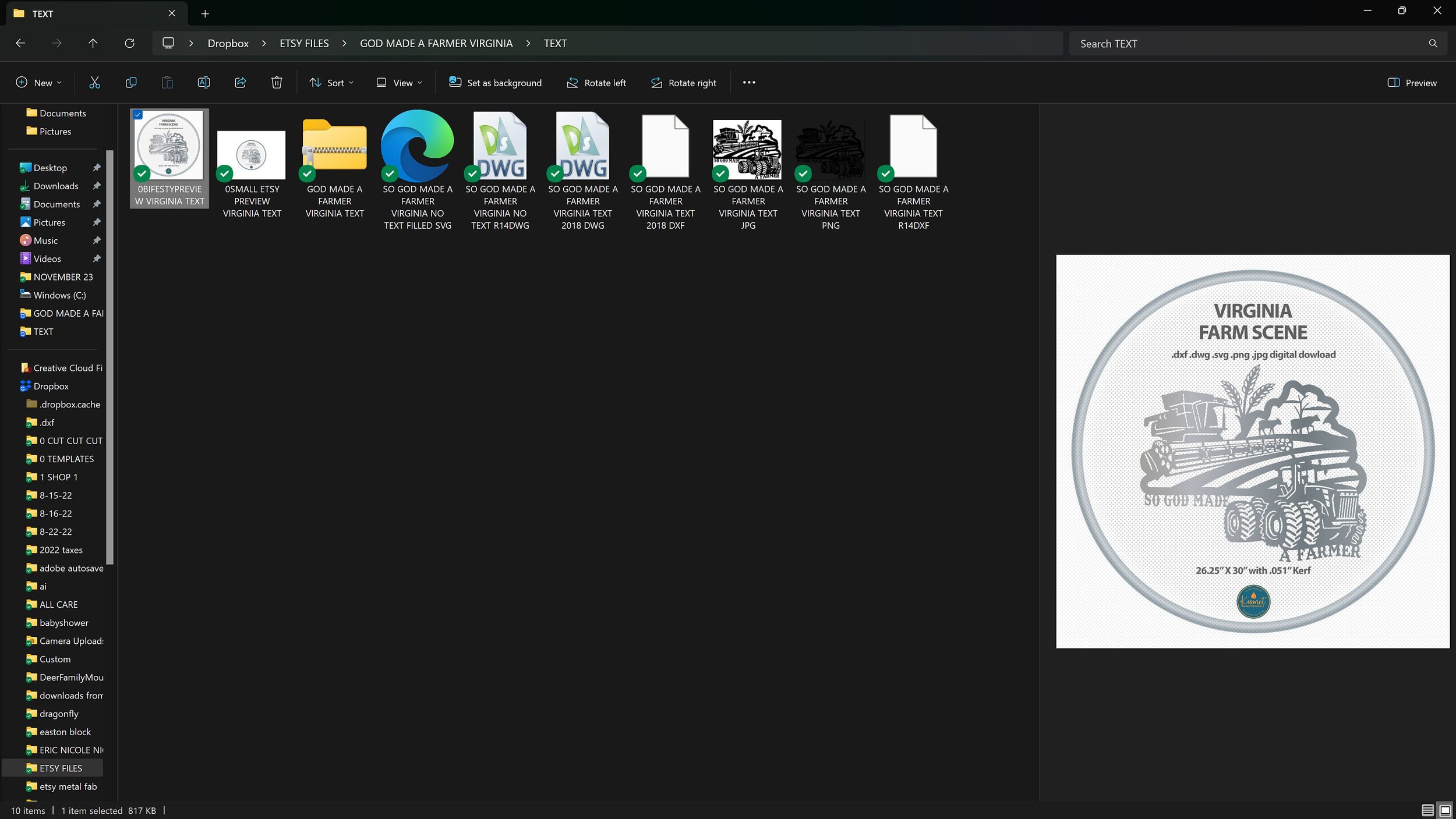This screenshot has height=819, width=1456.
Task: Click the Cut scissors icon
Action: coord(94,83)
